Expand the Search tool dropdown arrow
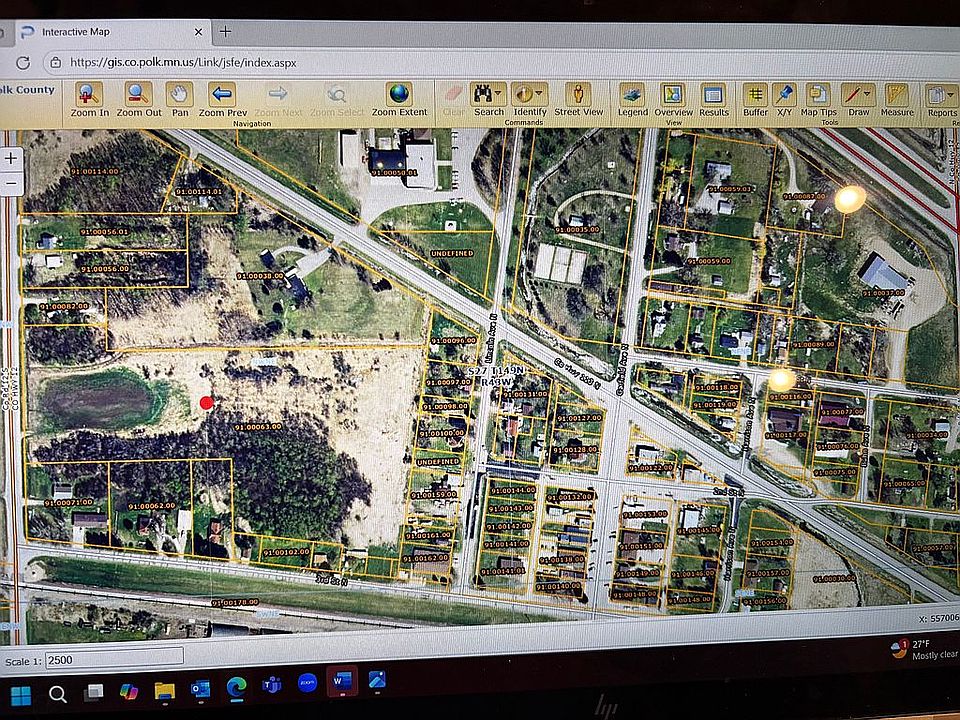This screenshot has width=960, height=720. point(500,94)
